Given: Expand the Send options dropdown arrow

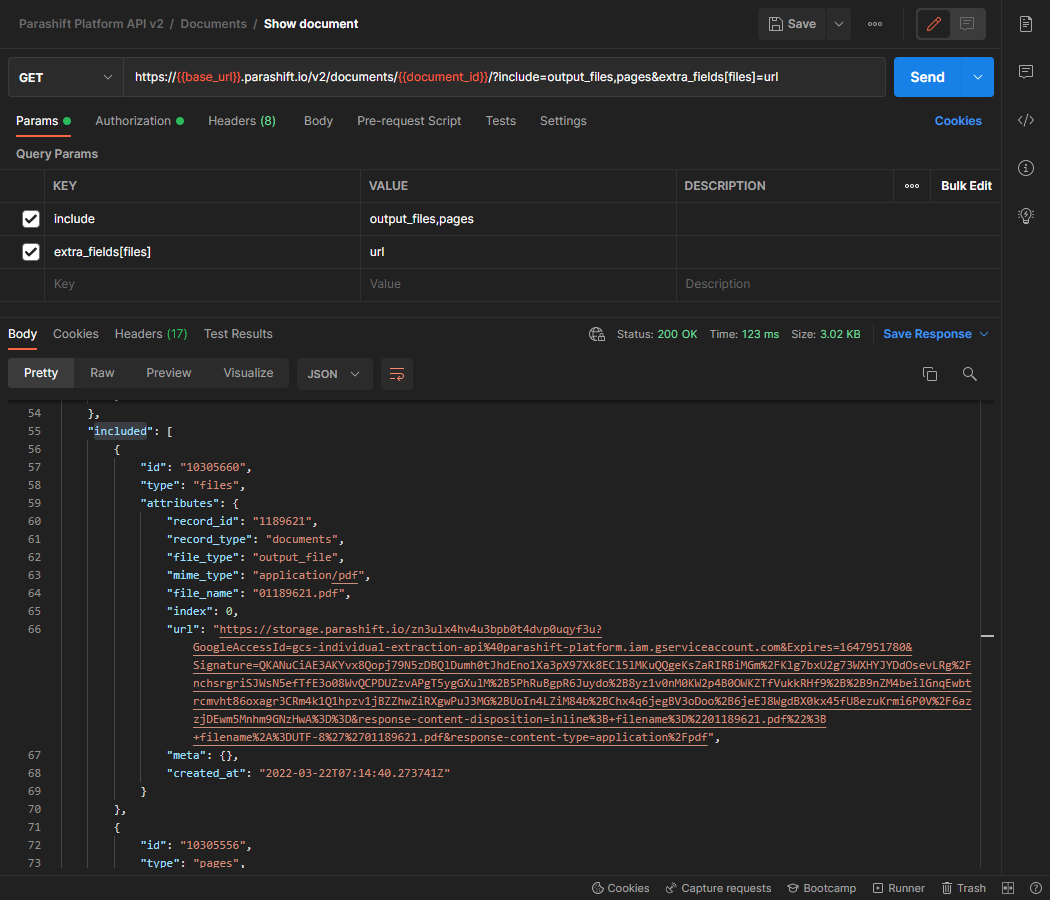Looking at the screenshot, I should (x=978, y=77).
